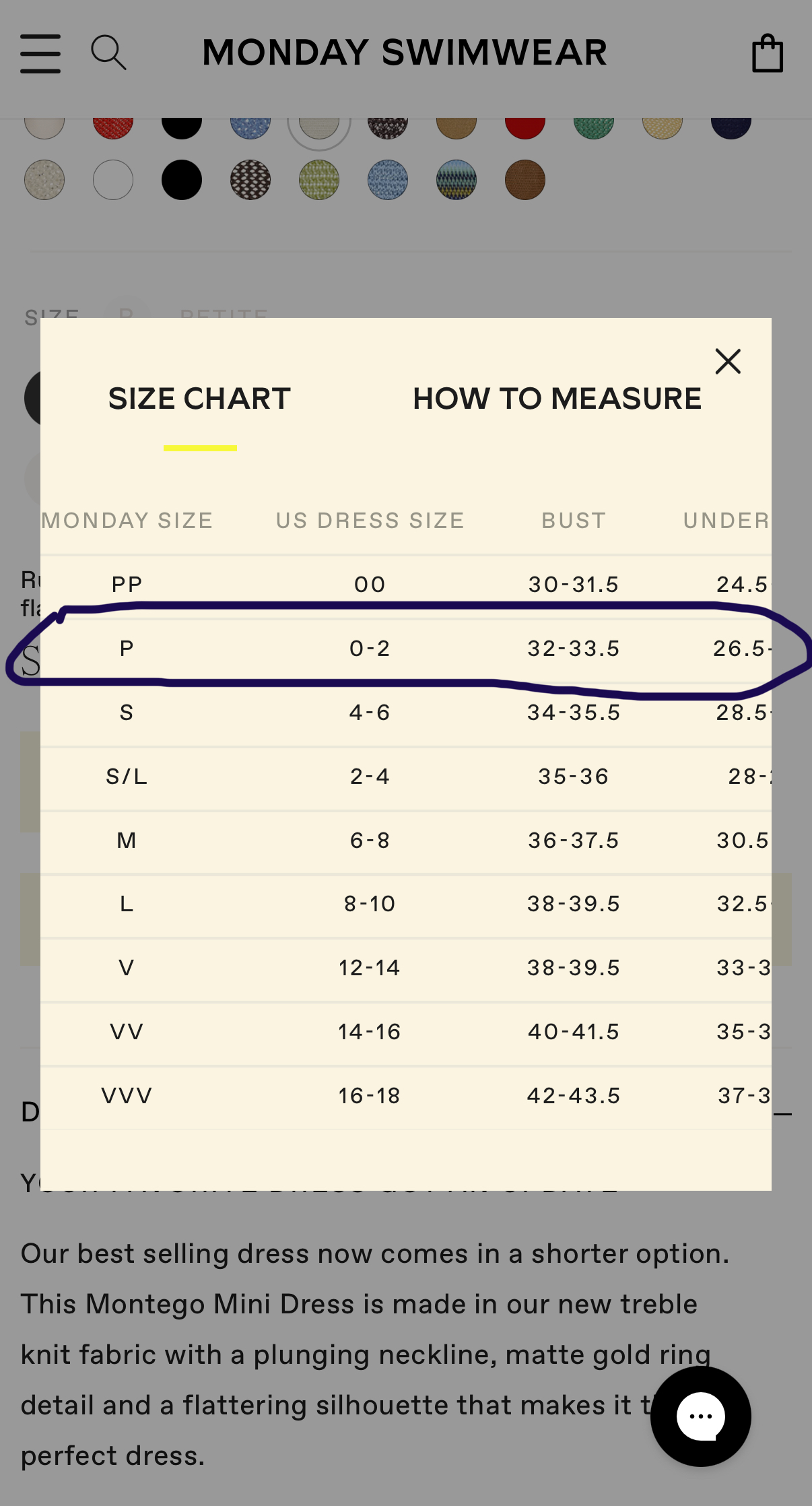The image size is (812, 1506).
Task: Switch to How To Measure tab
Action: pyautogui.click(x=557, y=399)
